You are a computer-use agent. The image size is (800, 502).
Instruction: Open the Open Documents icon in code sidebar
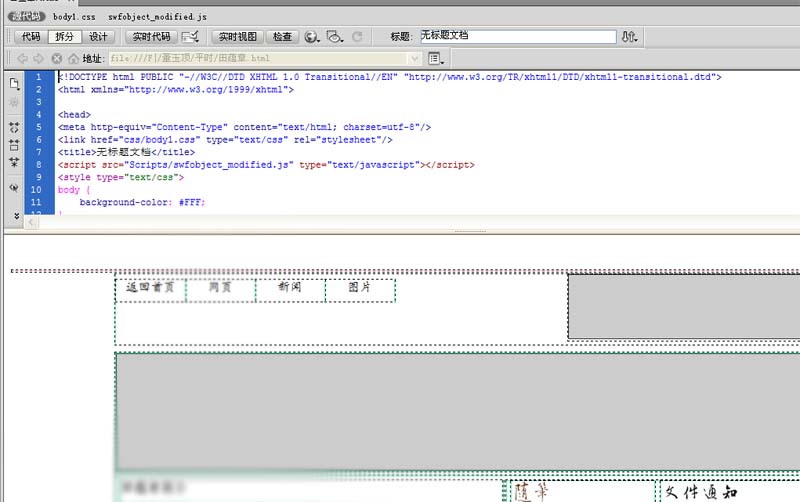(x=14, y=83)
